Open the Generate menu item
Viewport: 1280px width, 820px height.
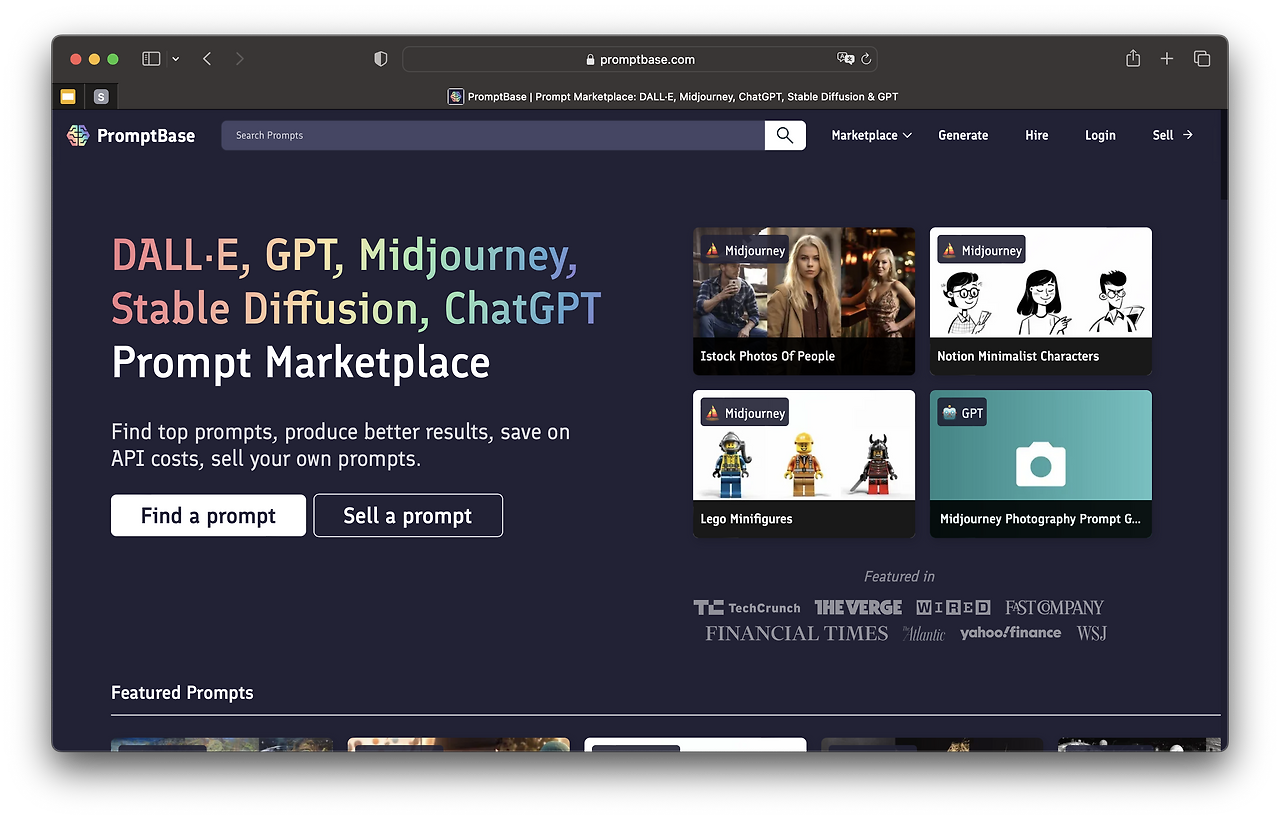(963, 135)
